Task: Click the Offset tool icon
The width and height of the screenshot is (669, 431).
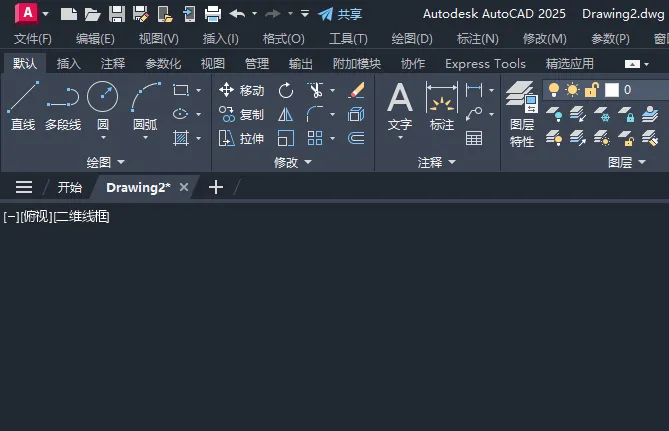Action: [356, 138]
